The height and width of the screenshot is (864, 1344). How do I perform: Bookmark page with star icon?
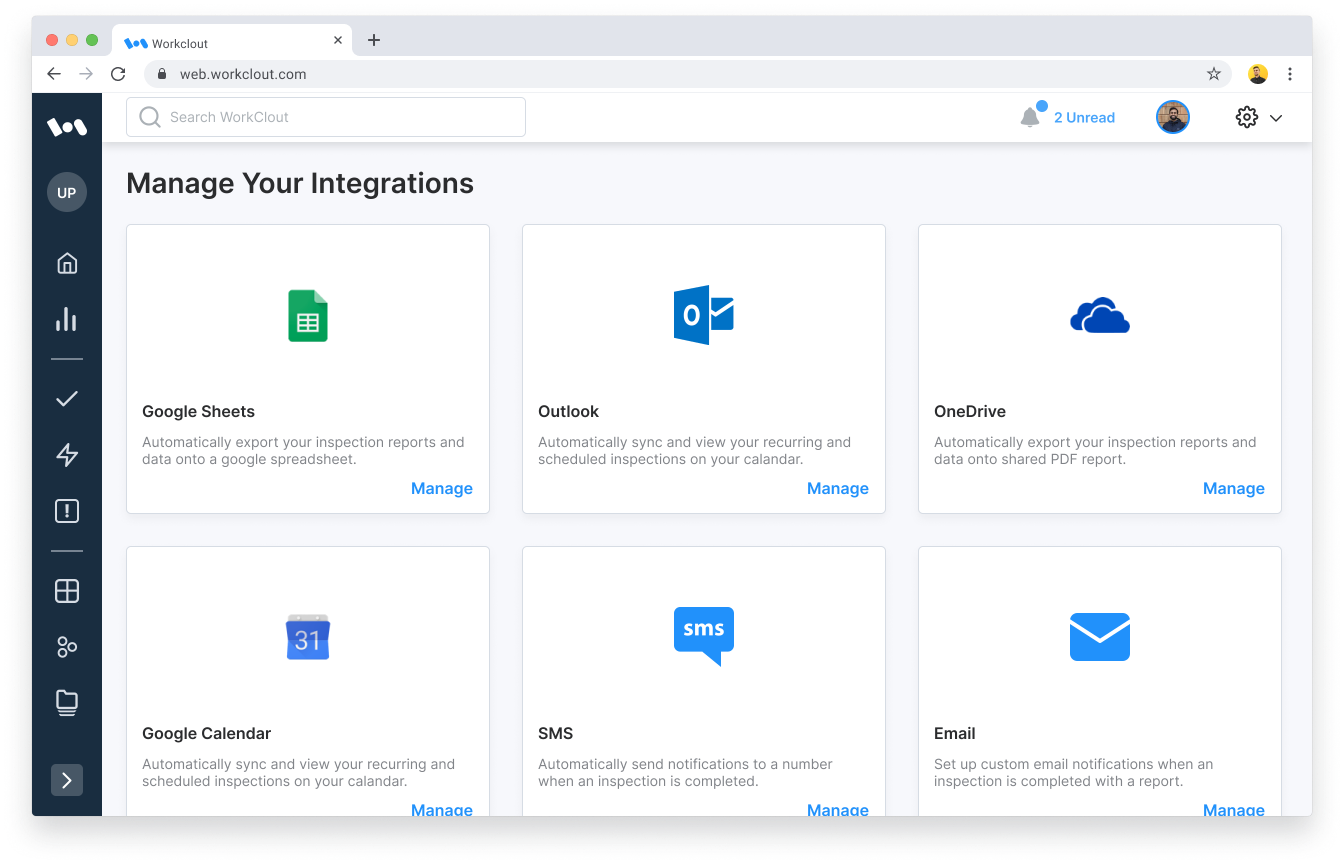[x=1214, y=74]
